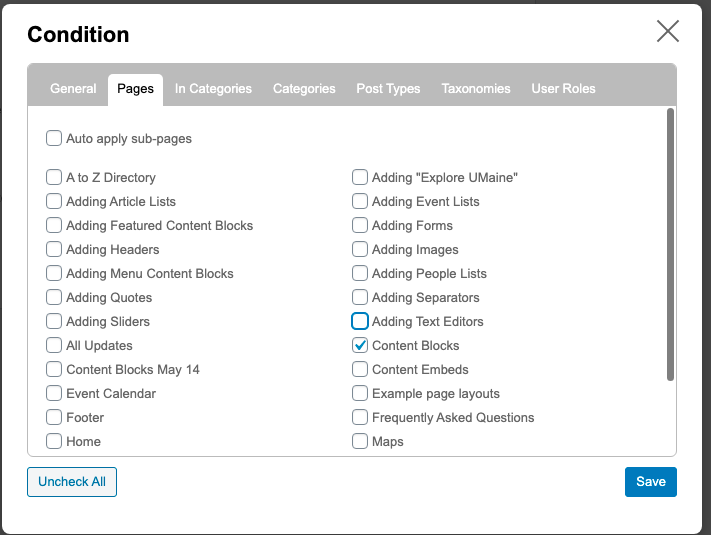Open the Post Types tab
The image size is (711, 535).
(388, 88)
